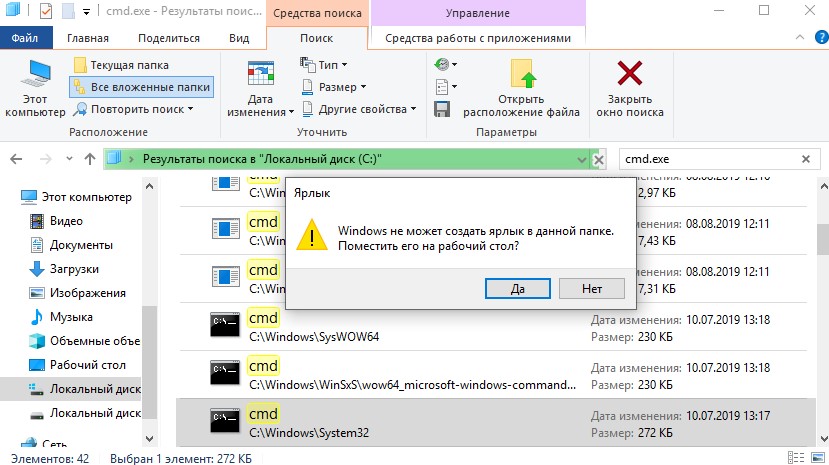The height and width of the screenshot is (465, 829).
Task: Select Текущая папка search location
Action: coord(122,65)
